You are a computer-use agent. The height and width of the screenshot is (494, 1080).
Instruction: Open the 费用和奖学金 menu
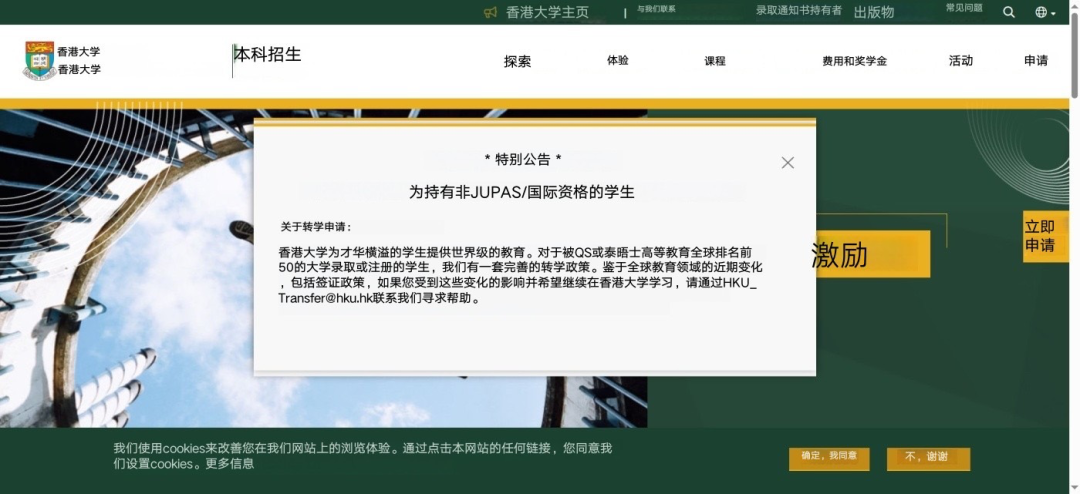coord(854,61)
